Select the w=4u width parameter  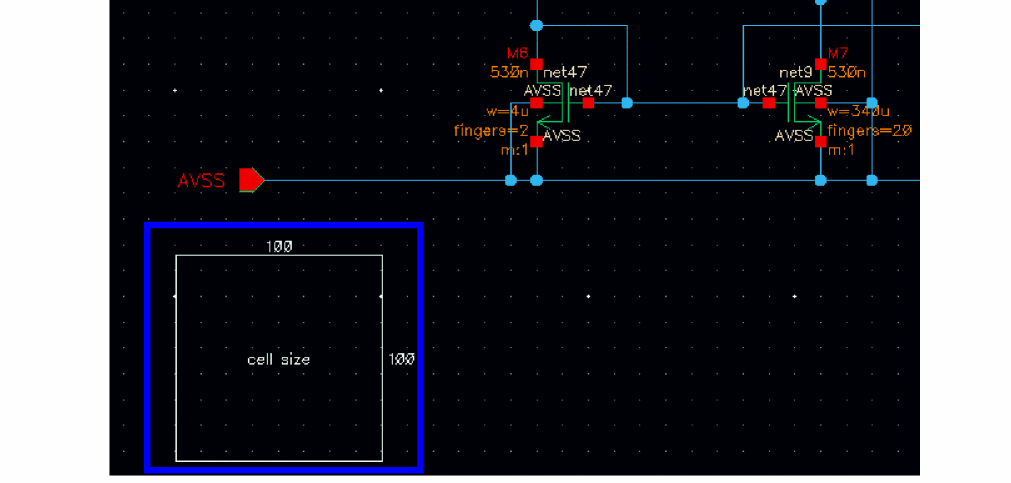point(507,112)
